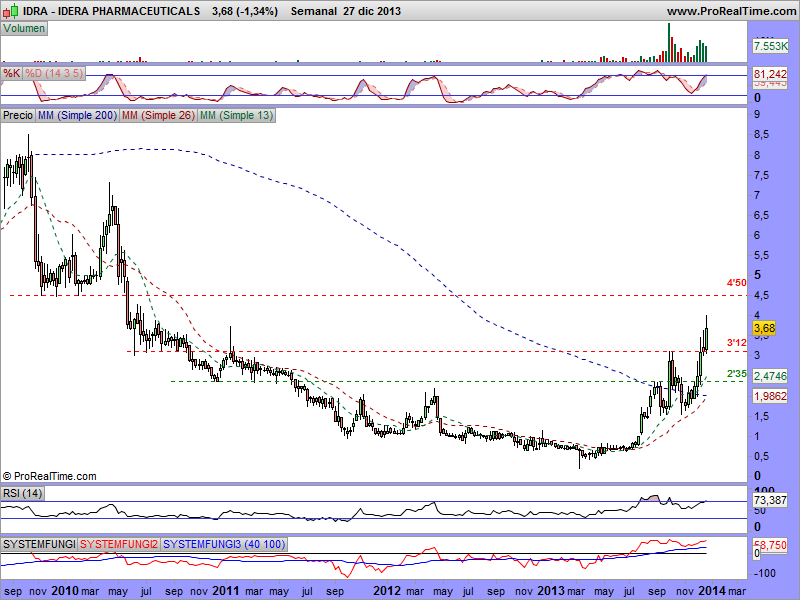Click the -100 mark on the SYSTEMFUNGI axis
This screenshot has height=600, width=800.
pyautogui.click(x=764, y=573)
